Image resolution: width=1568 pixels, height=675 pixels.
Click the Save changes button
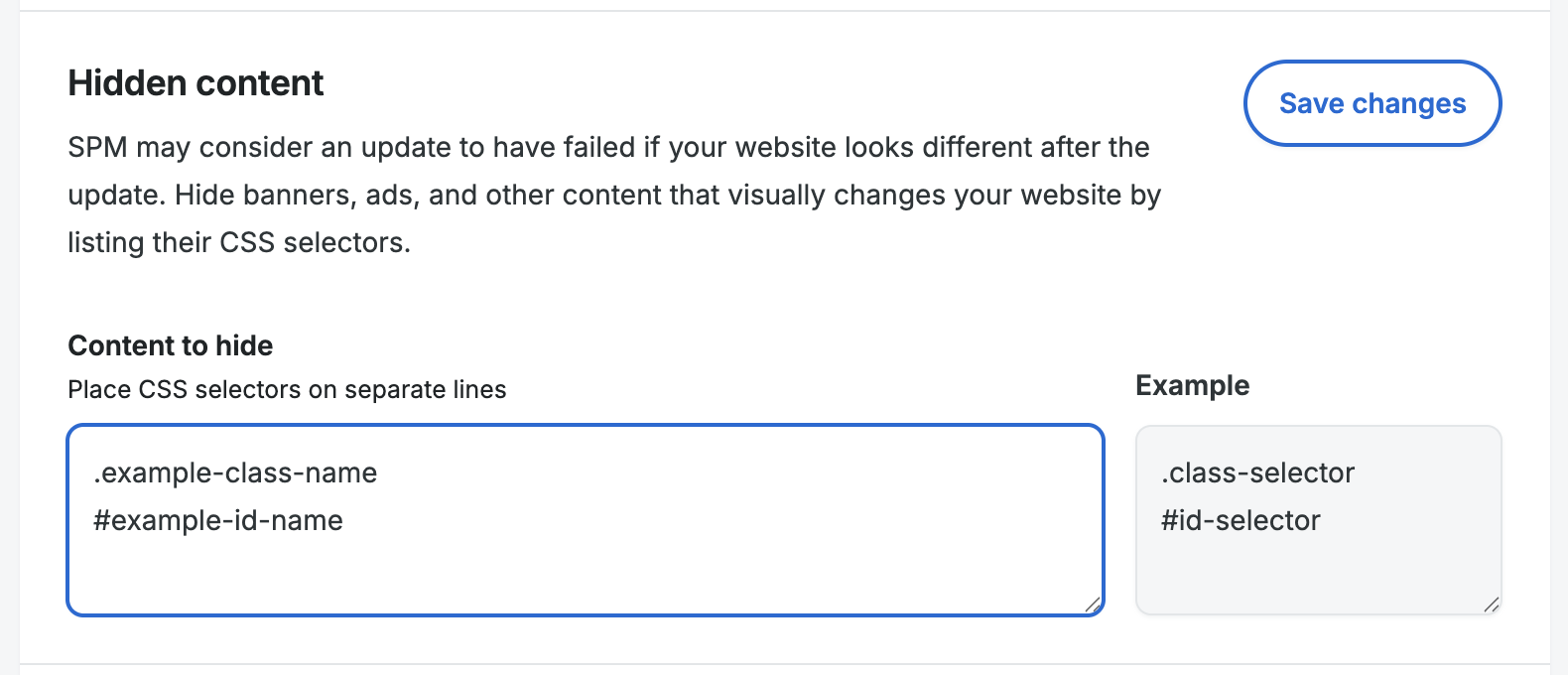point(1372,103)
